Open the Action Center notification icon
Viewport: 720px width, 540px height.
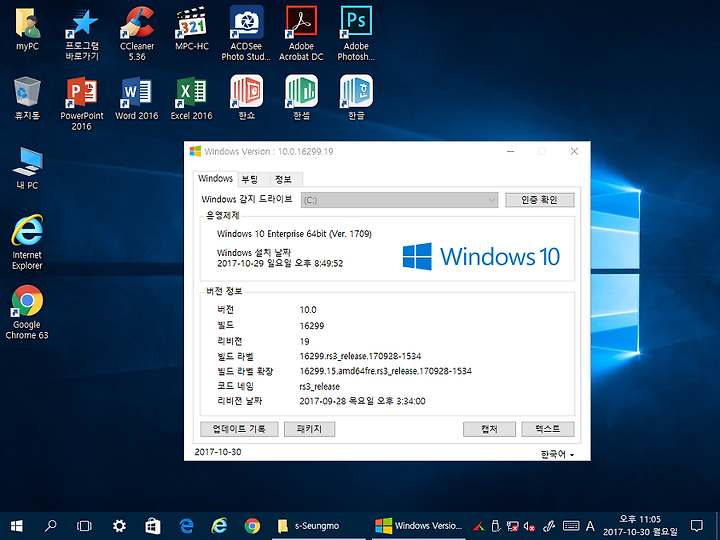coord(697,526)
